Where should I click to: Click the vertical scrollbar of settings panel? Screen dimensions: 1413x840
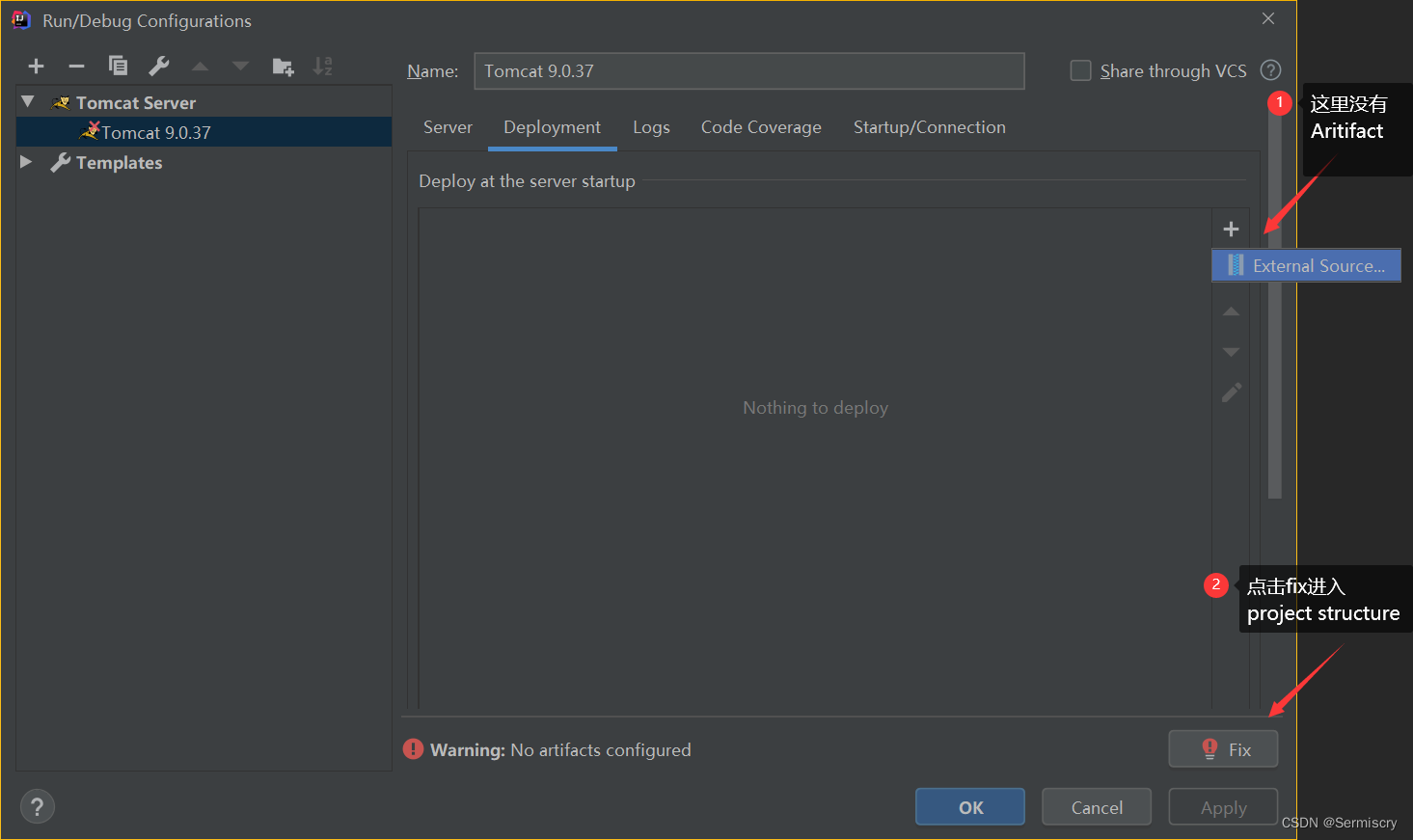coord(1275,299)
